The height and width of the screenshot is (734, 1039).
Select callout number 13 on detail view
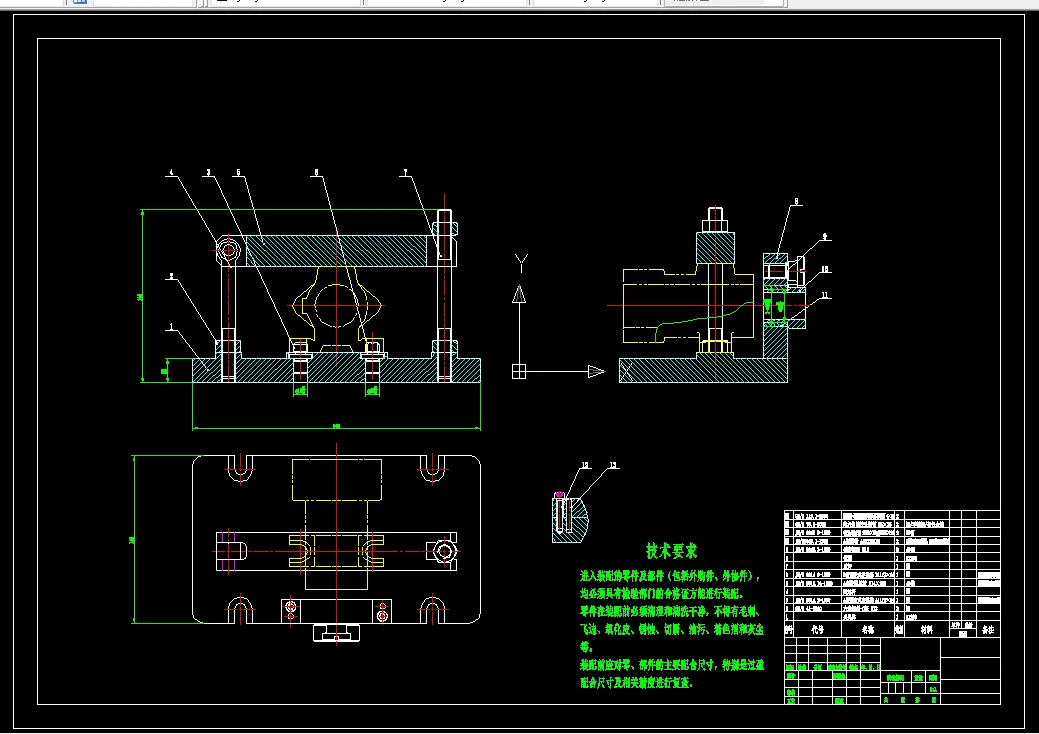coord(613,466)
